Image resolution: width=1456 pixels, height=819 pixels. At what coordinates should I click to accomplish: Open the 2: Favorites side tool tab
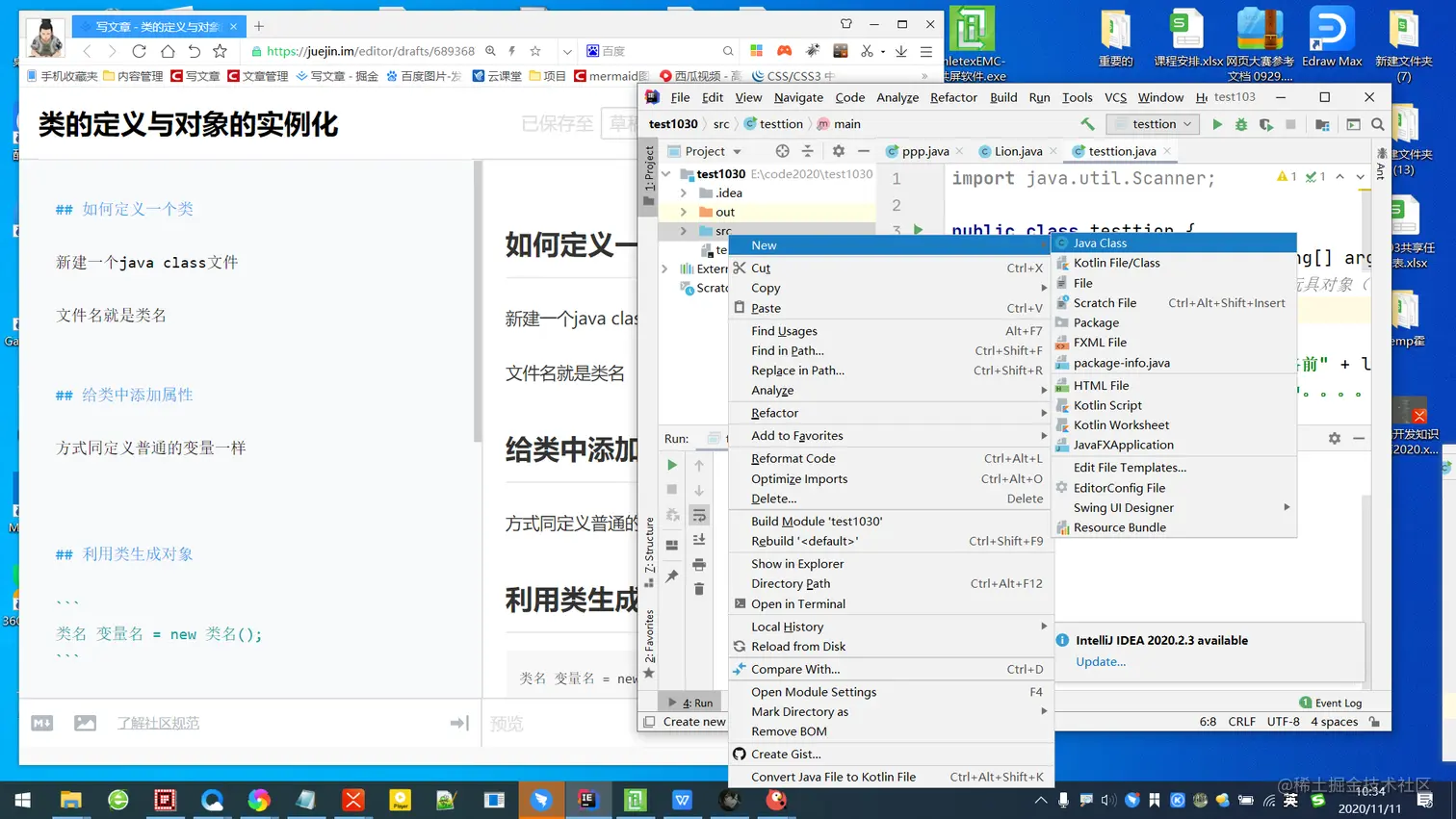(649, 643)
